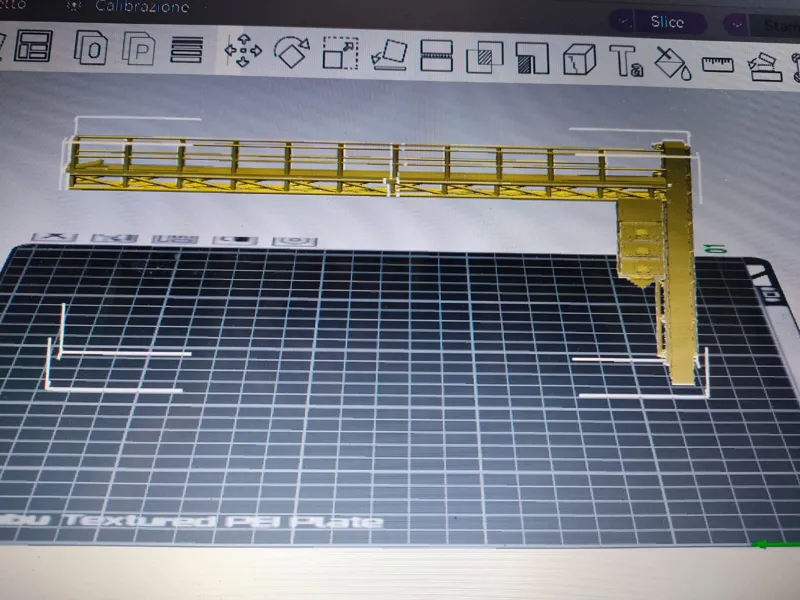Image resolution: width=800 pixels, height=600 pixels.
Task: Select the Cut tool
Action: pyautogui.click(x=436, y=55)
